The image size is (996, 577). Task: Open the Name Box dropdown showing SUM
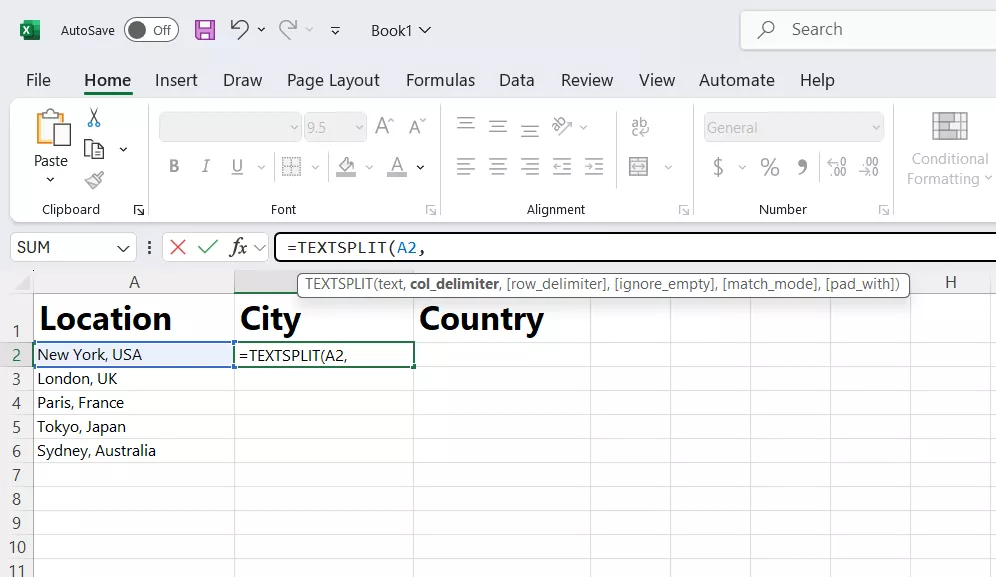pyautogui.click(x=124, y=247)
